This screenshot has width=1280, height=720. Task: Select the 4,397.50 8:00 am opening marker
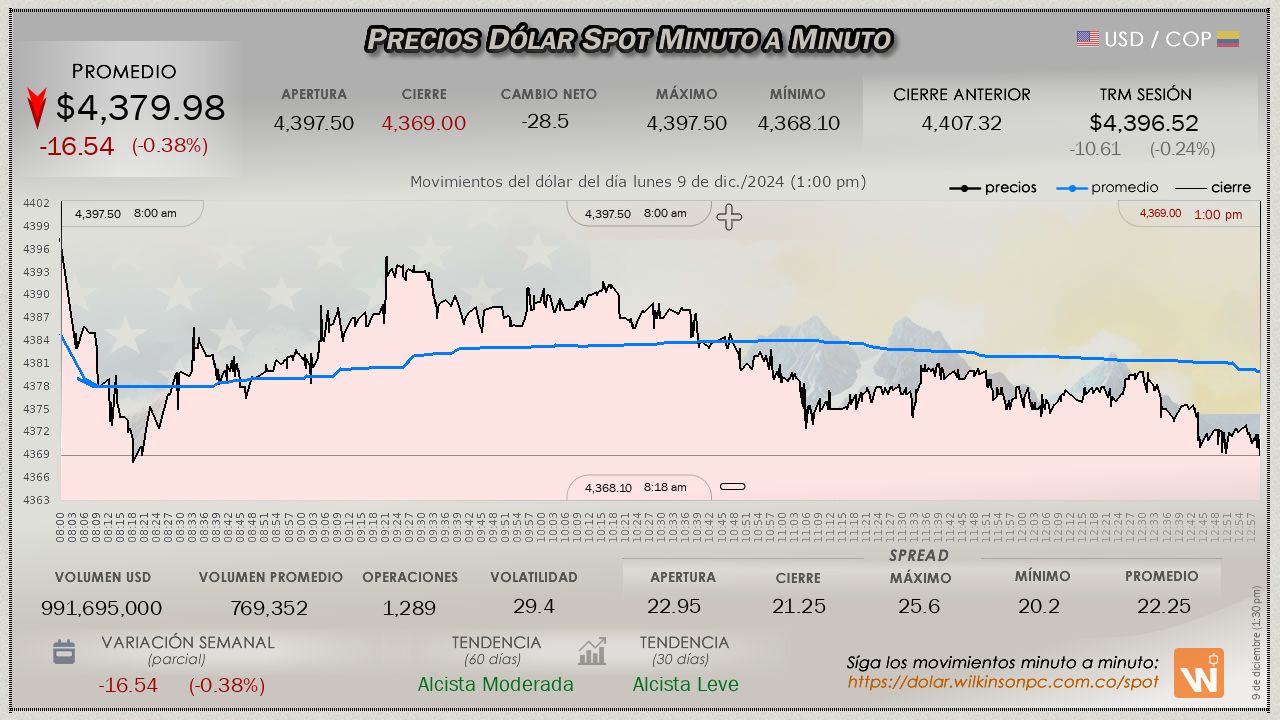[126, 214]
